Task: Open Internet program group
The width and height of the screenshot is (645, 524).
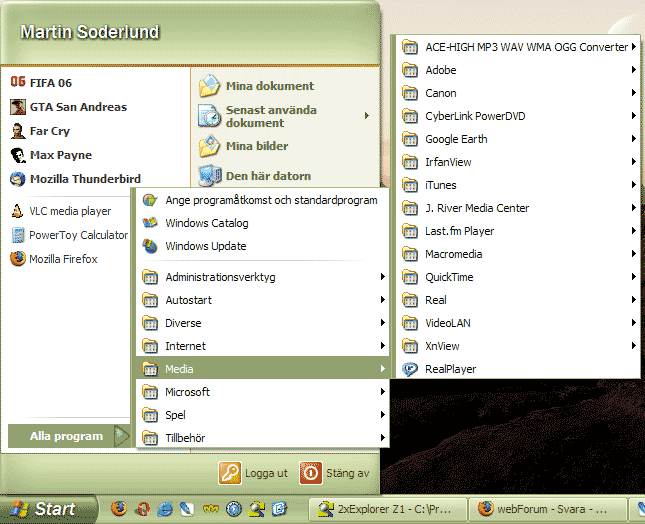Action: pyautogui.click(x=262, y=346)
